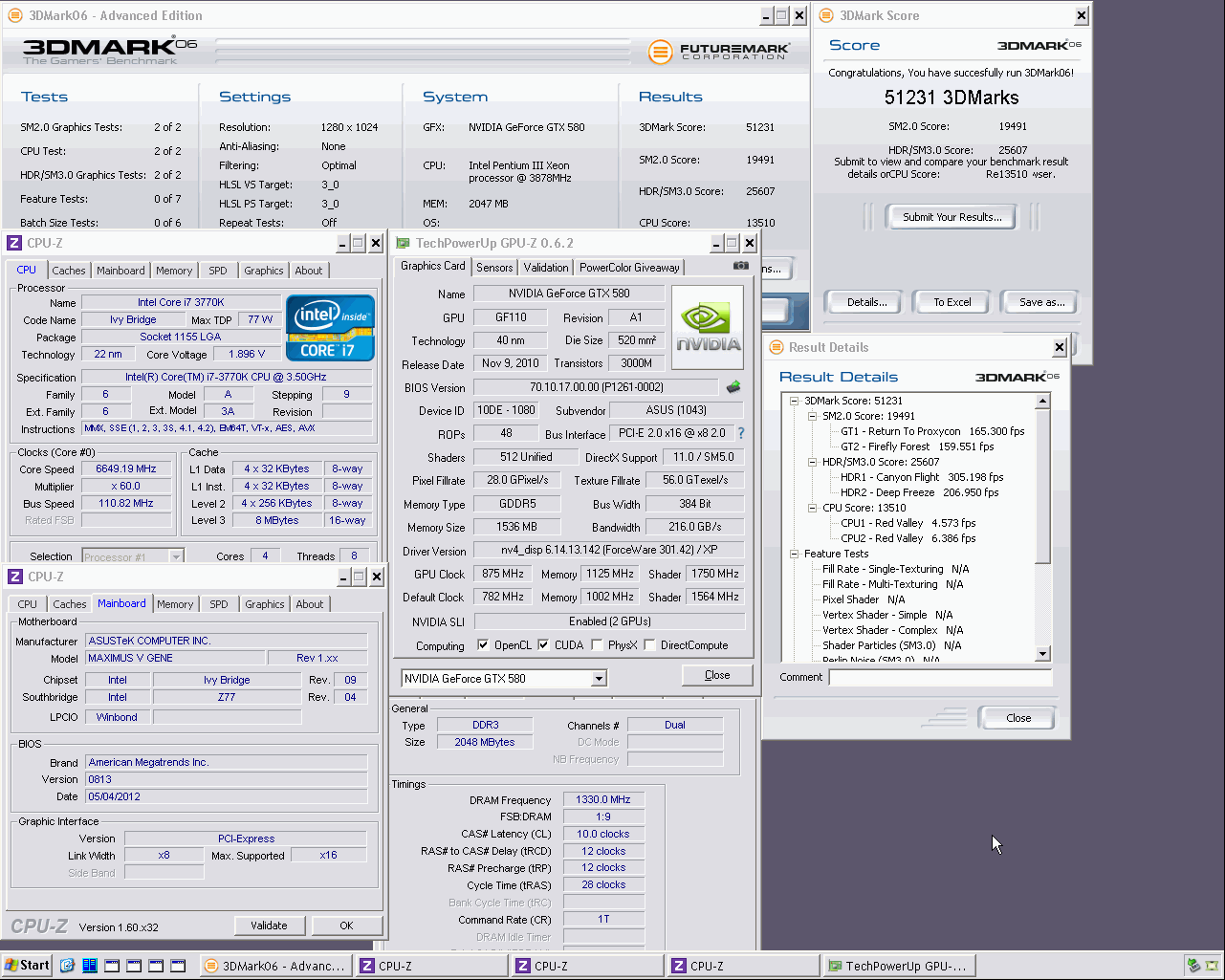Image resolution: width=1225 pixels, height=980 pixels.
Task: Click the Intel Core i7 logo in CPU-Z
Action: point(330,327)
